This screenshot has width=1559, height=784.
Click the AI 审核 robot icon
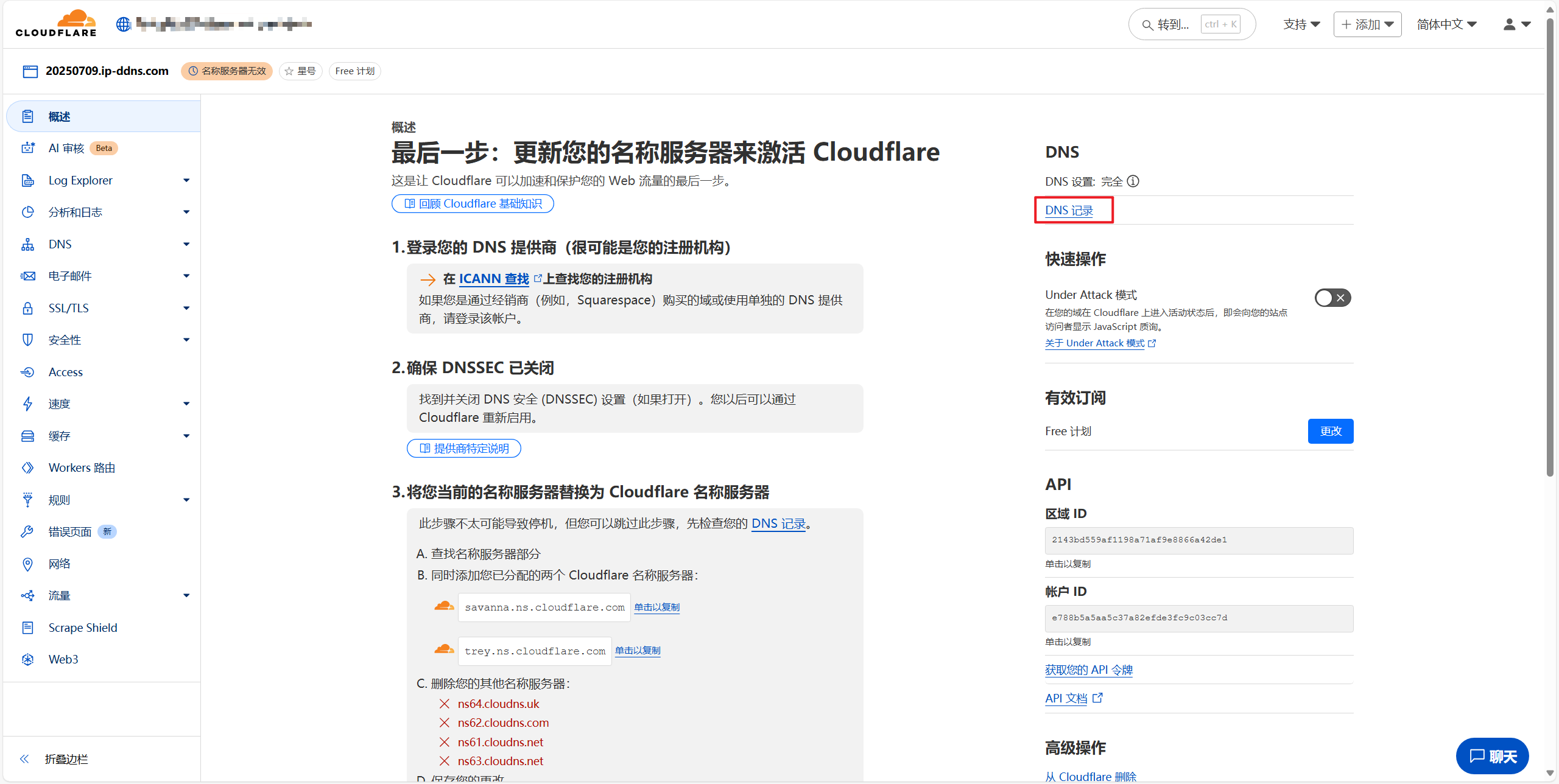pyautogui.click(x=28, y=148)
